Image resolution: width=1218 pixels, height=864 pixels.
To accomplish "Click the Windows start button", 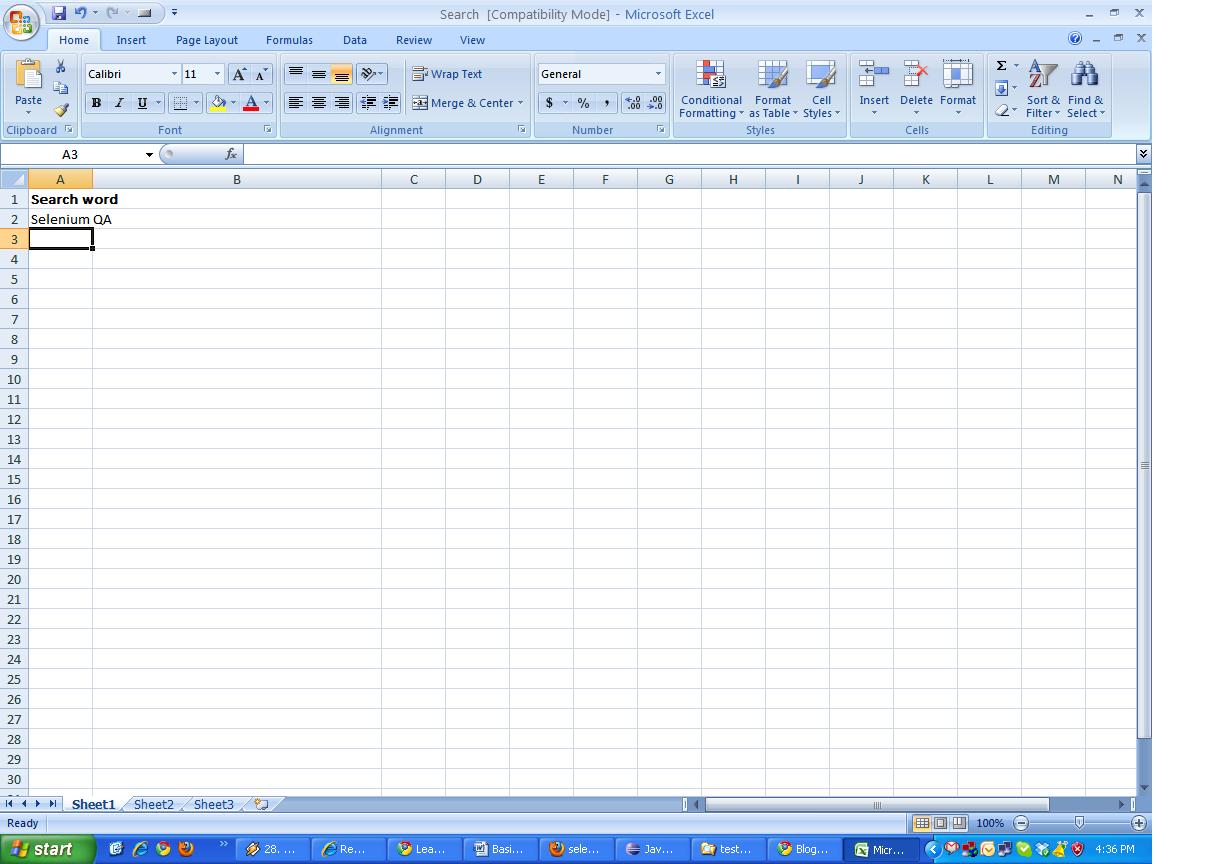I will [x=47, y=849].
